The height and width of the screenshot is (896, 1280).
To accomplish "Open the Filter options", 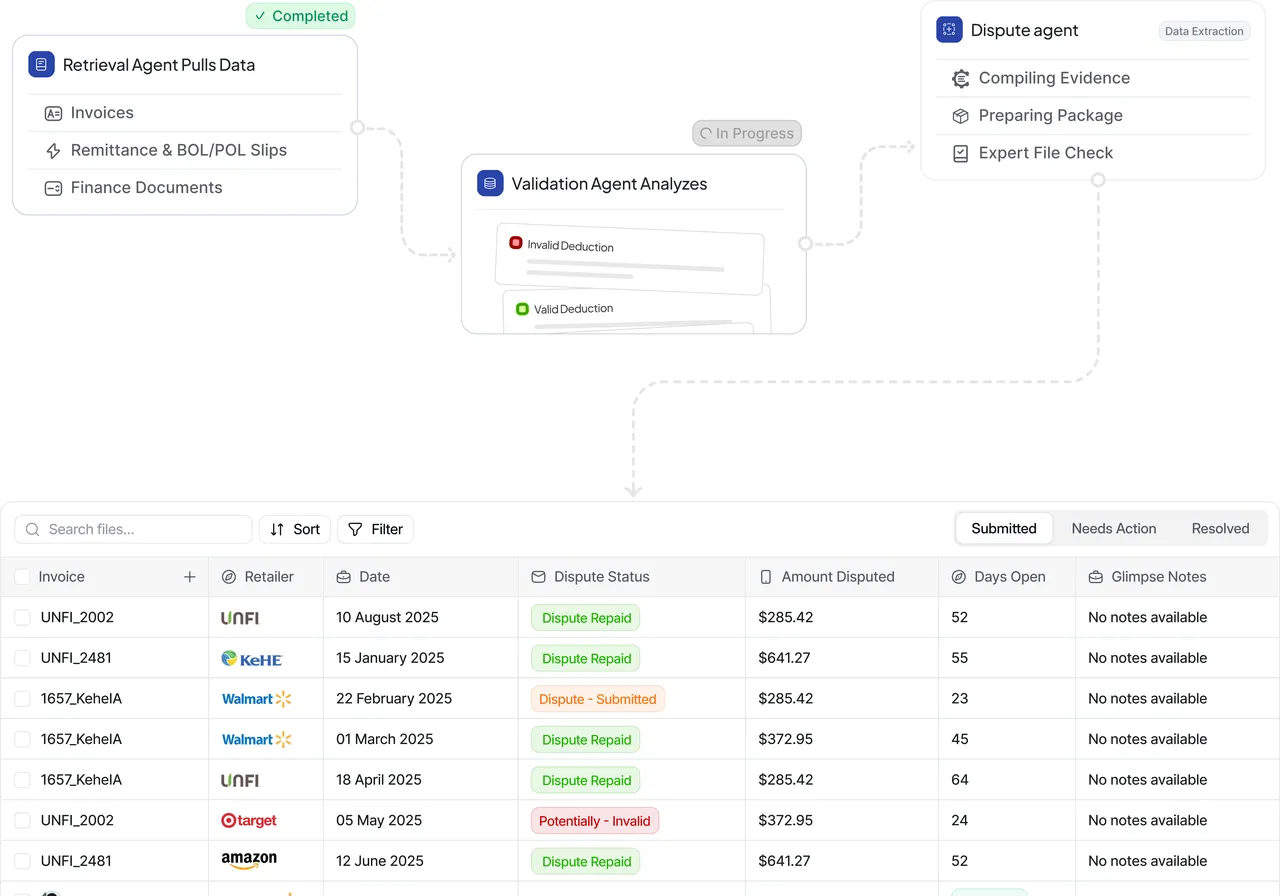I will click(x=375, y=529).
